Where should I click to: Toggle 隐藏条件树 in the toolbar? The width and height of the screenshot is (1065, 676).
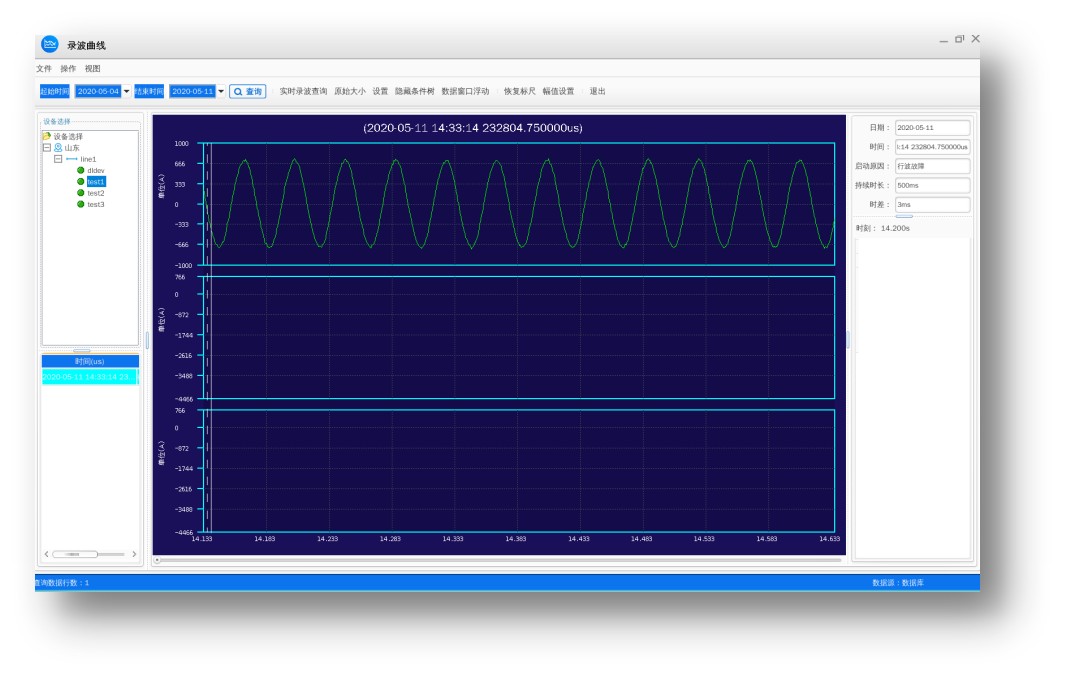[414, 91]
